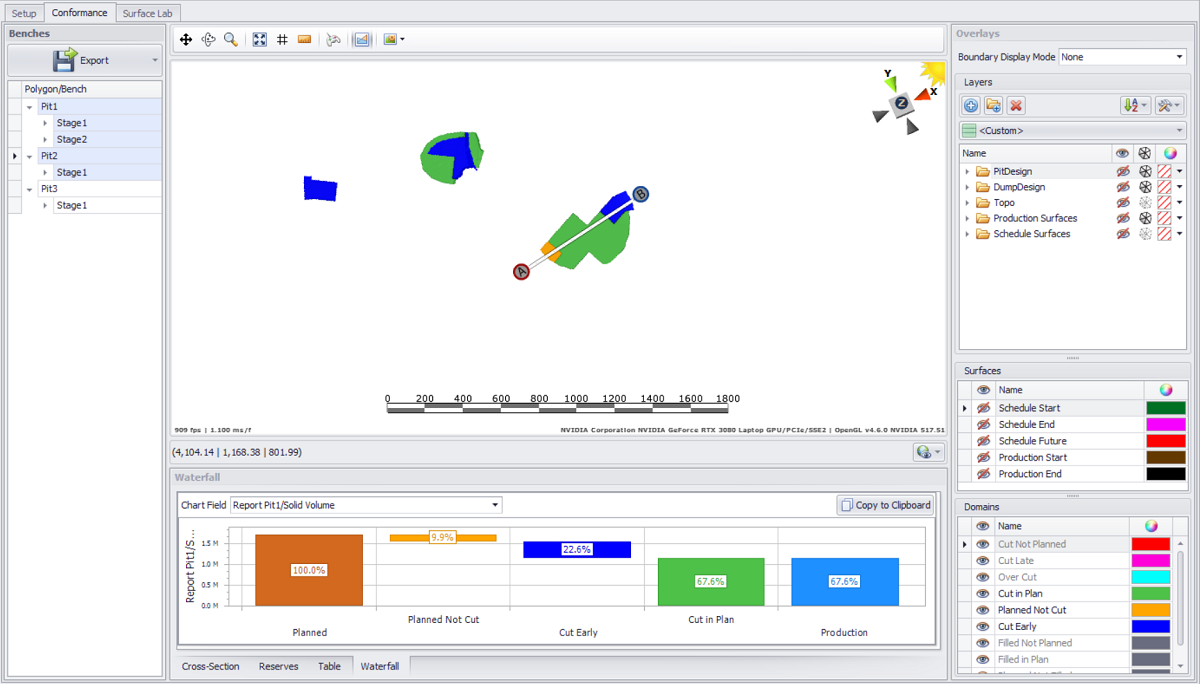Click the Layers Name column header
1200x684 pixels.
1035,154
